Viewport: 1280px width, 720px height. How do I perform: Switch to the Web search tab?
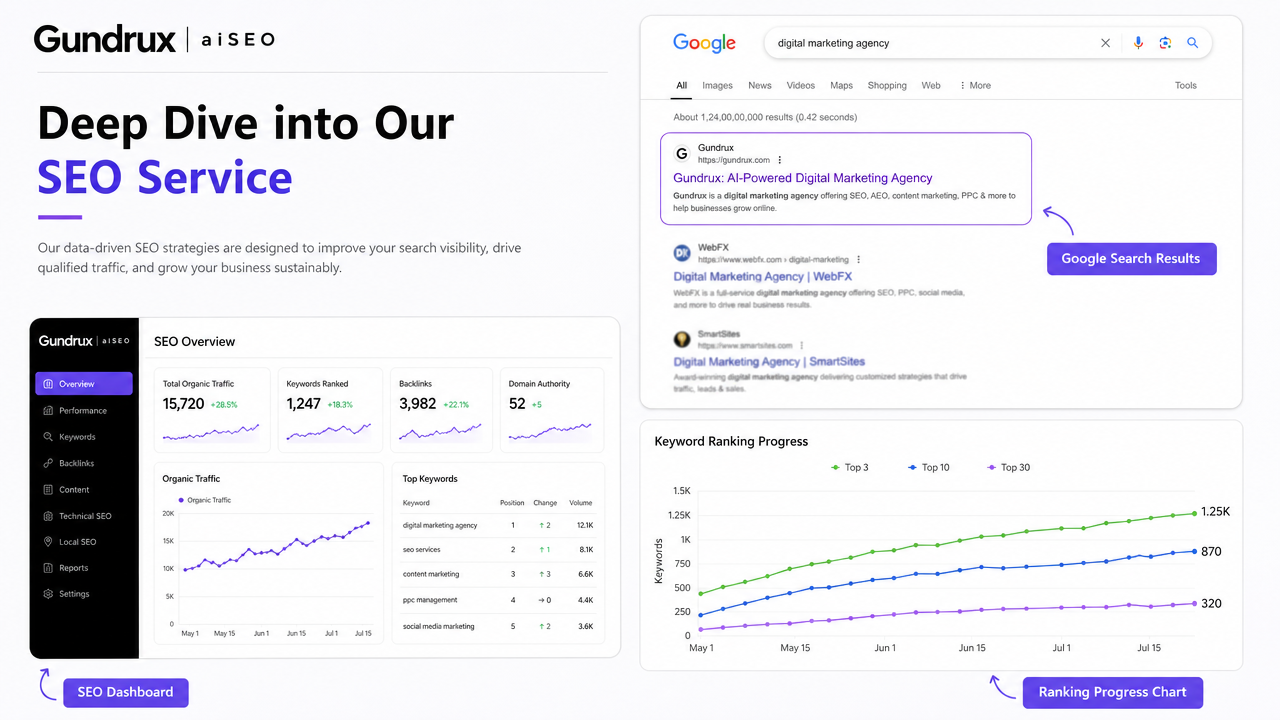point(931,86)
